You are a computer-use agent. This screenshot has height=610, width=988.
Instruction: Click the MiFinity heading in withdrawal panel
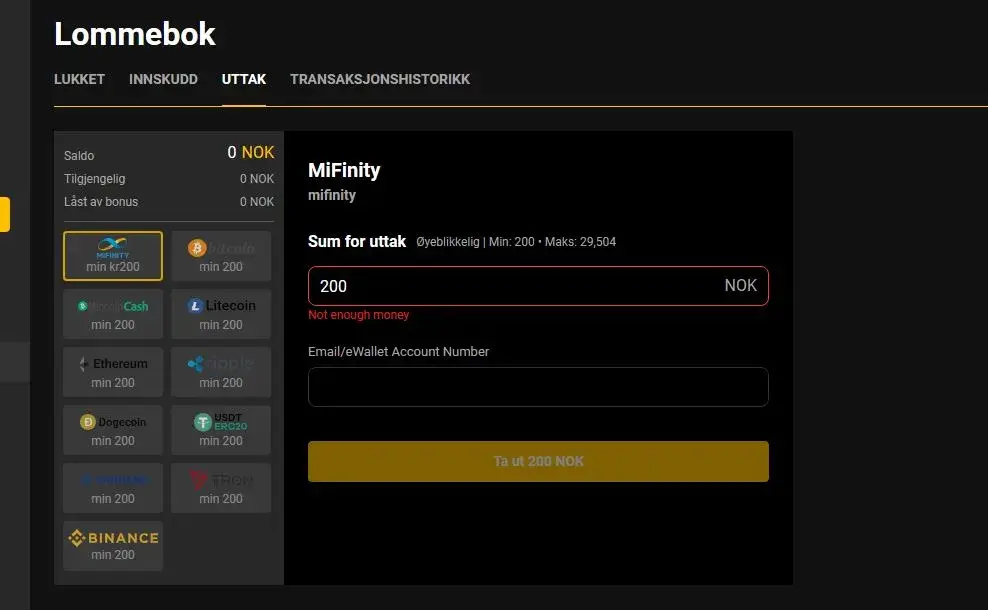click(344, 170)
